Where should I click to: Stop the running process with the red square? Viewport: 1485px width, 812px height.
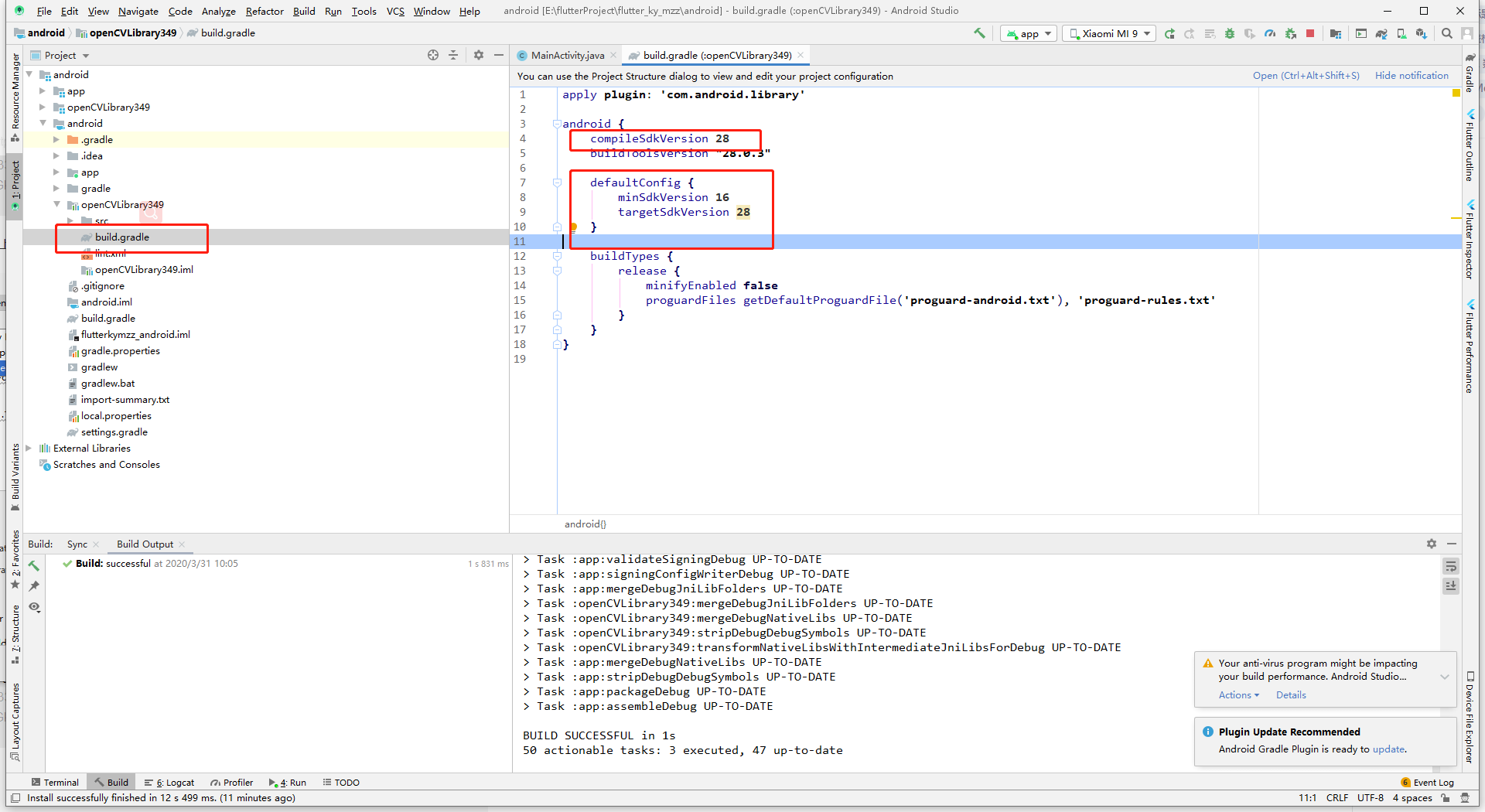click(1310, 33)
